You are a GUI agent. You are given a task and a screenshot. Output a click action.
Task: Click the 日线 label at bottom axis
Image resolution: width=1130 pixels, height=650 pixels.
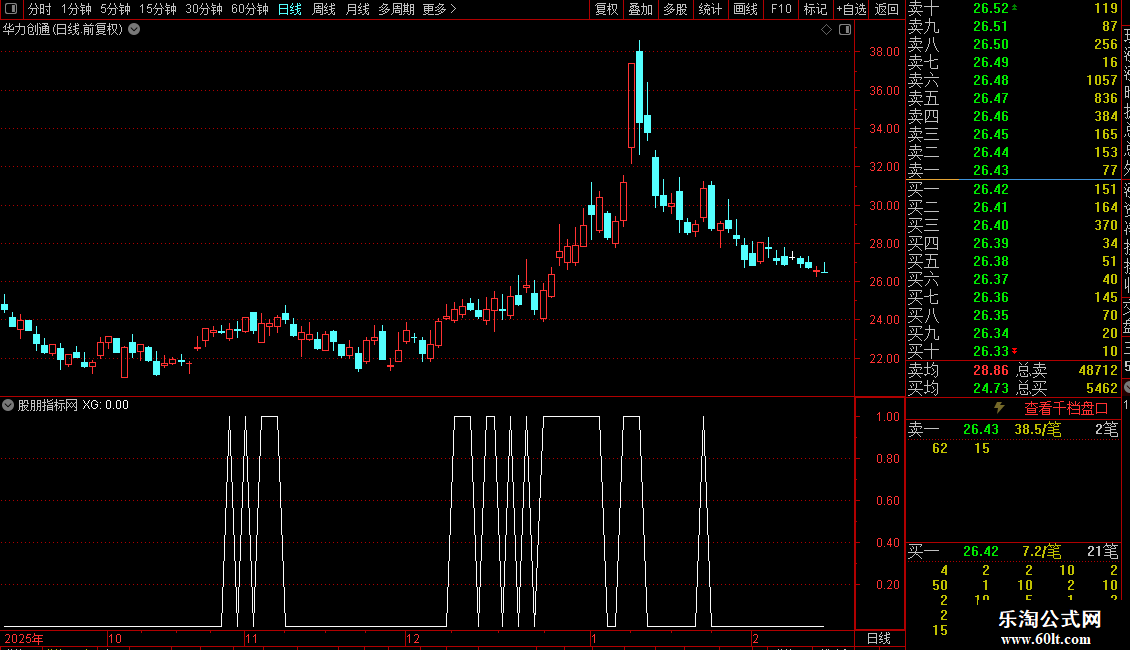tap(878, 638)
